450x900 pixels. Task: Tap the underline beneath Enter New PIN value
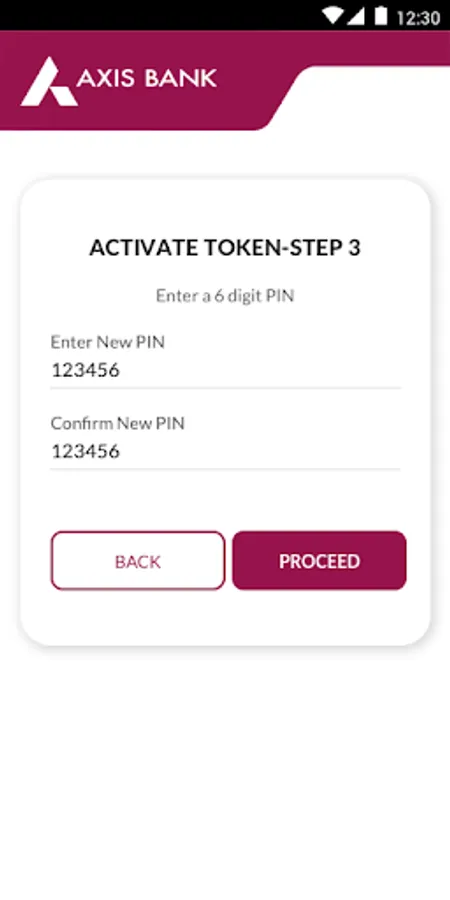click(x=225, y=388)
